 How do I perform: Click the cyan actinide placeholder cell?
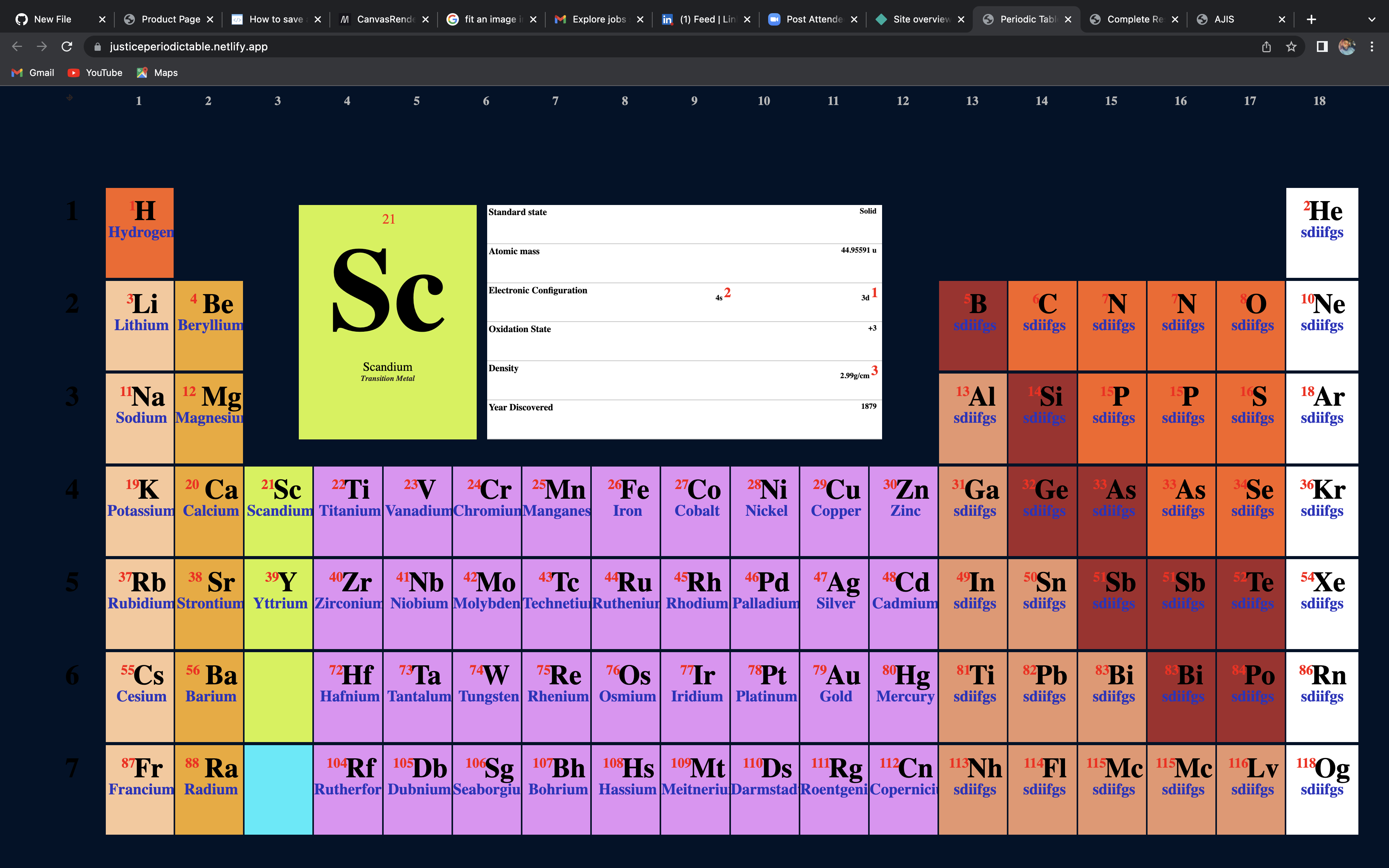(278, 789)
